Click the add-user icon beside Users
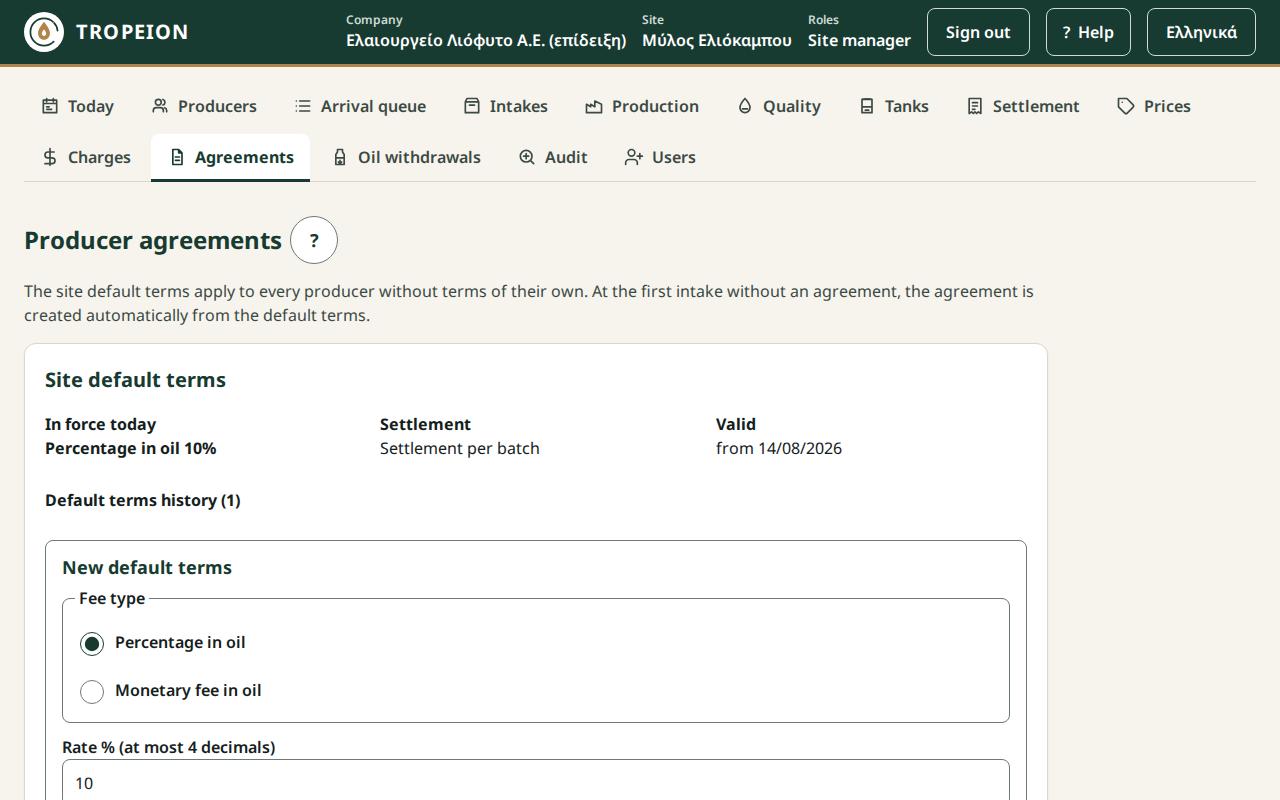The height and width of the screenshot is (800, 1280). tap(634, 157)
